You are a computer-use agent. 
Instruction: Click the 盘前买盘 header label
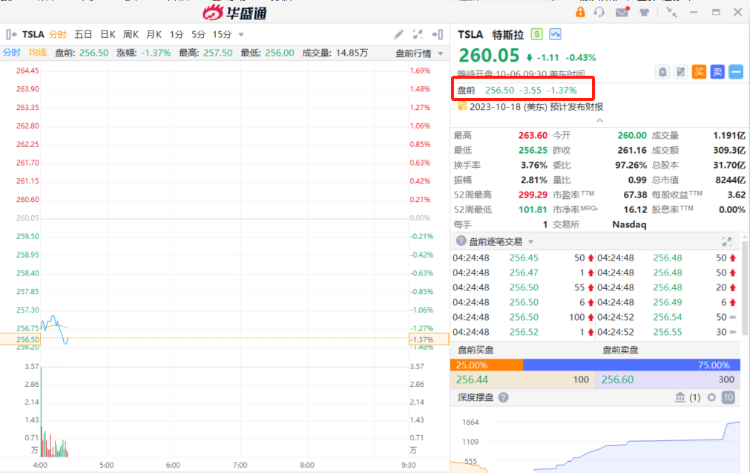click(x=475, y=350)
